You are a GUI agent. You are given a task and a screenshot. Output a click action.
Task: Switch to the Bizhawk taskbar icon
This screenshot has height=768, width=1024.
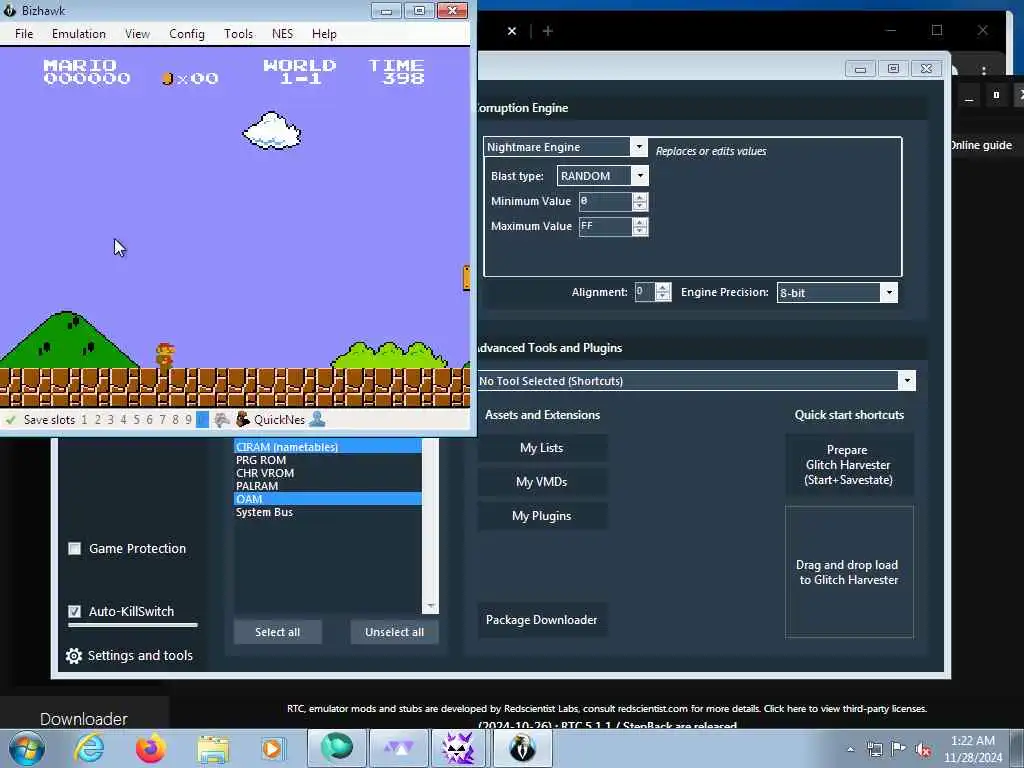point(522,747)
